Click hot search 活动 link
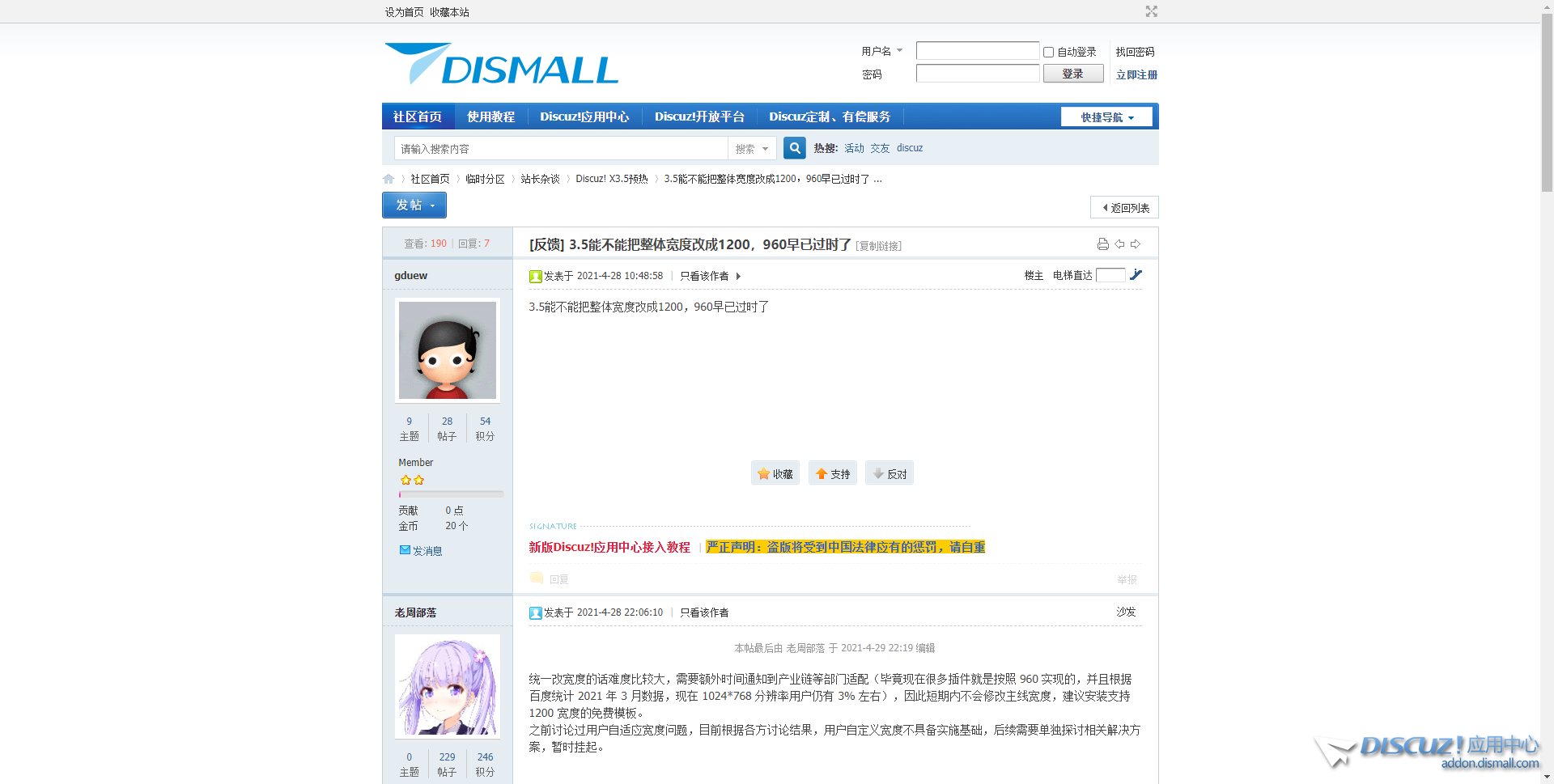Viewport: 1554px width, 784px height. [855, 148]
